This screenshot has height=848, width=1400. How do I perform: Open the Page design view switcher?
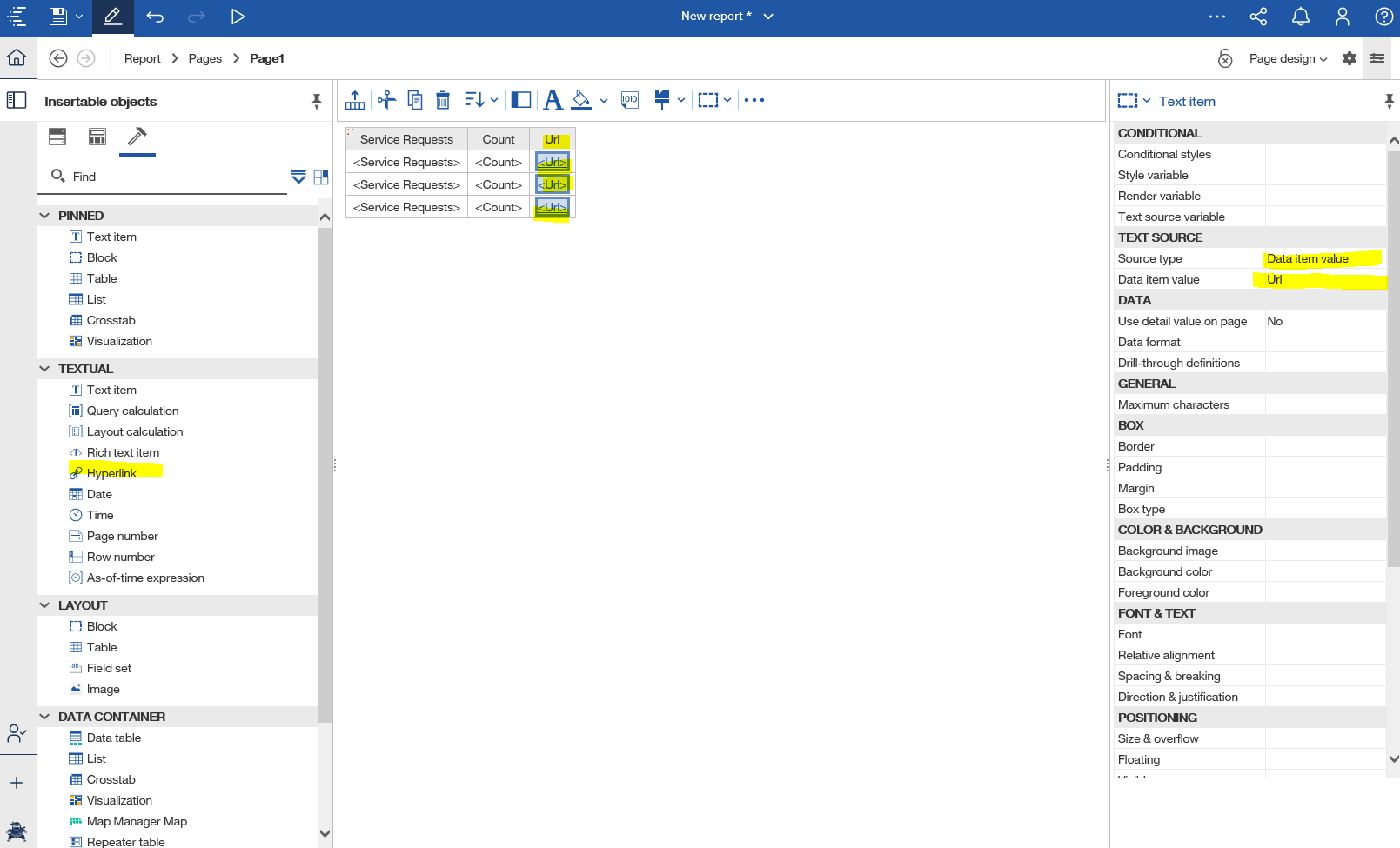pyautogui.click(x=1288, y=58)
